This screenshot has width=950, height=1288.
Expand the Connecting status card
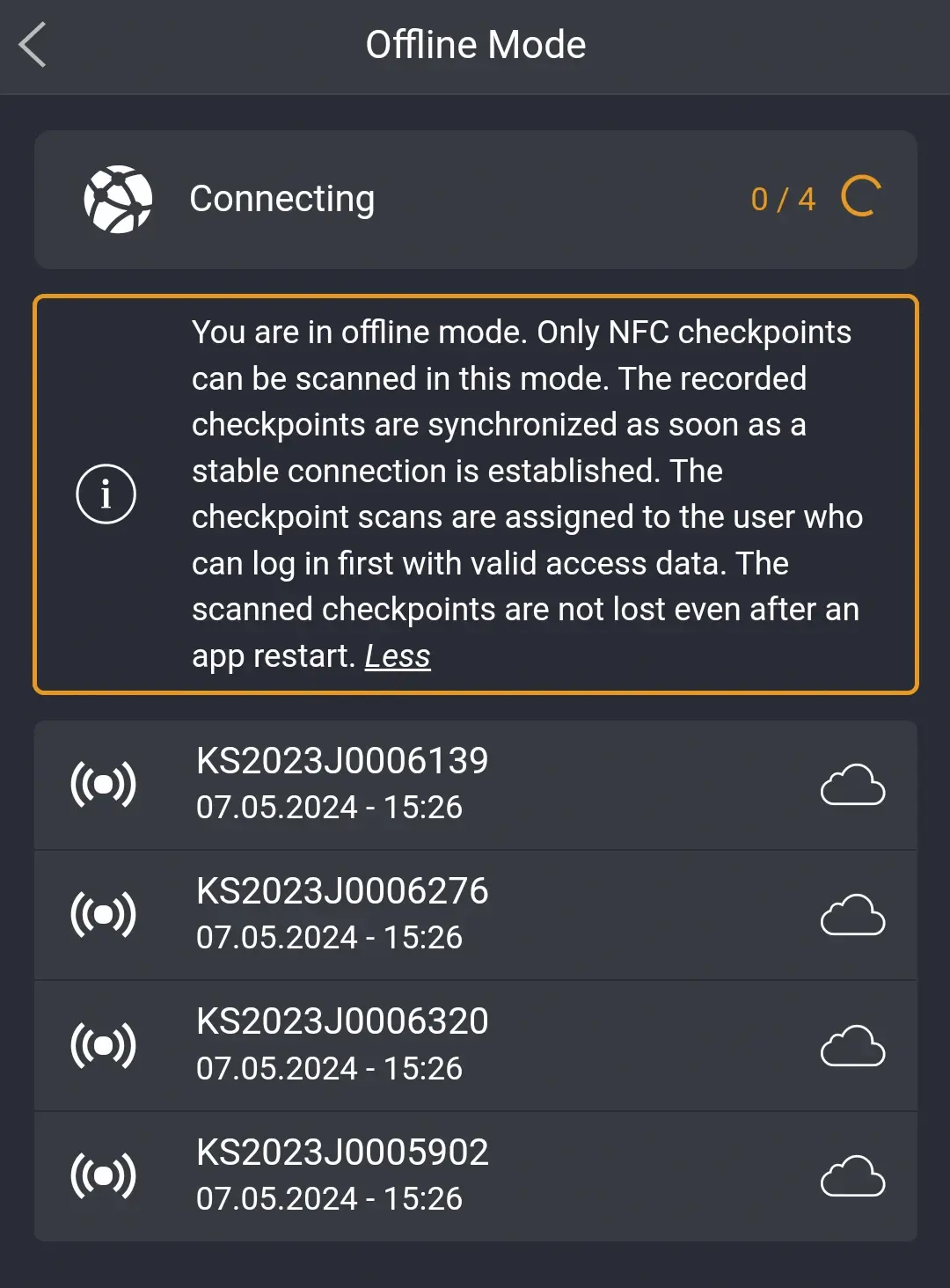coord(475,199)
